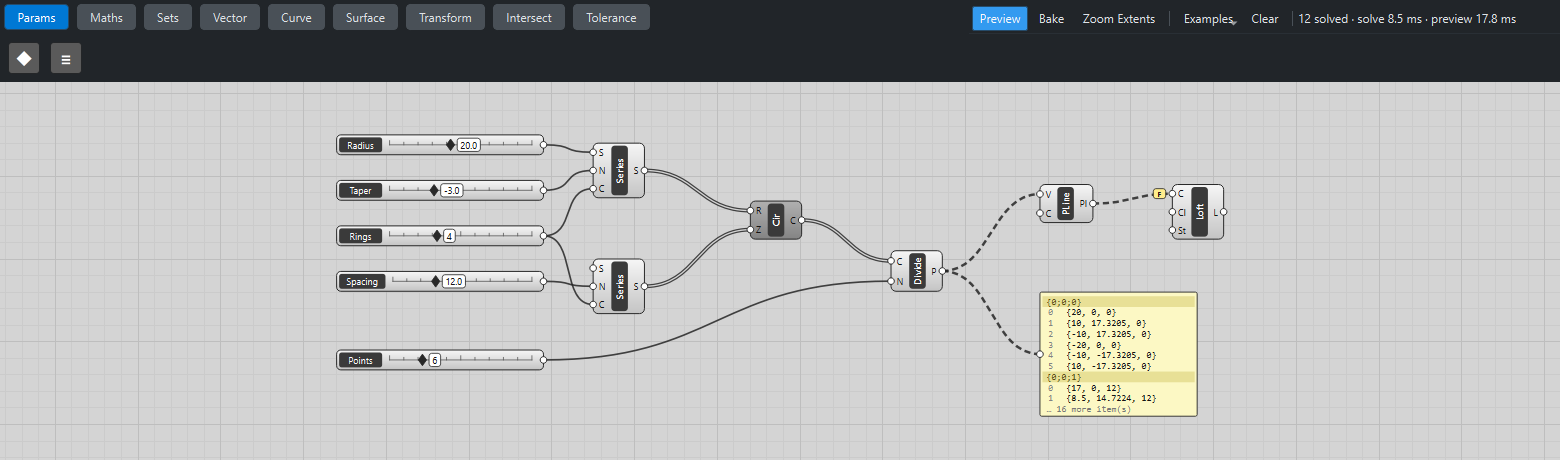The height and width of the screenshot is (460, 1560).
Task: Click the Radius slider label
Action: pyautogui.click(x=361, y=145)
